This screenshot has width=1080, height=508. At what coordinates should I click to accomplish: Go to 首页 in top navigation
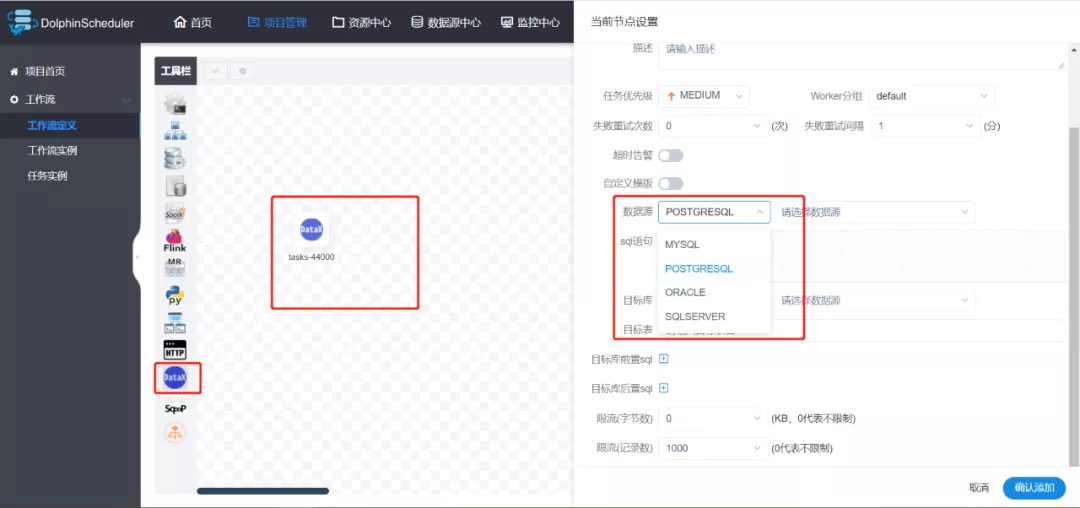(193, 22)
